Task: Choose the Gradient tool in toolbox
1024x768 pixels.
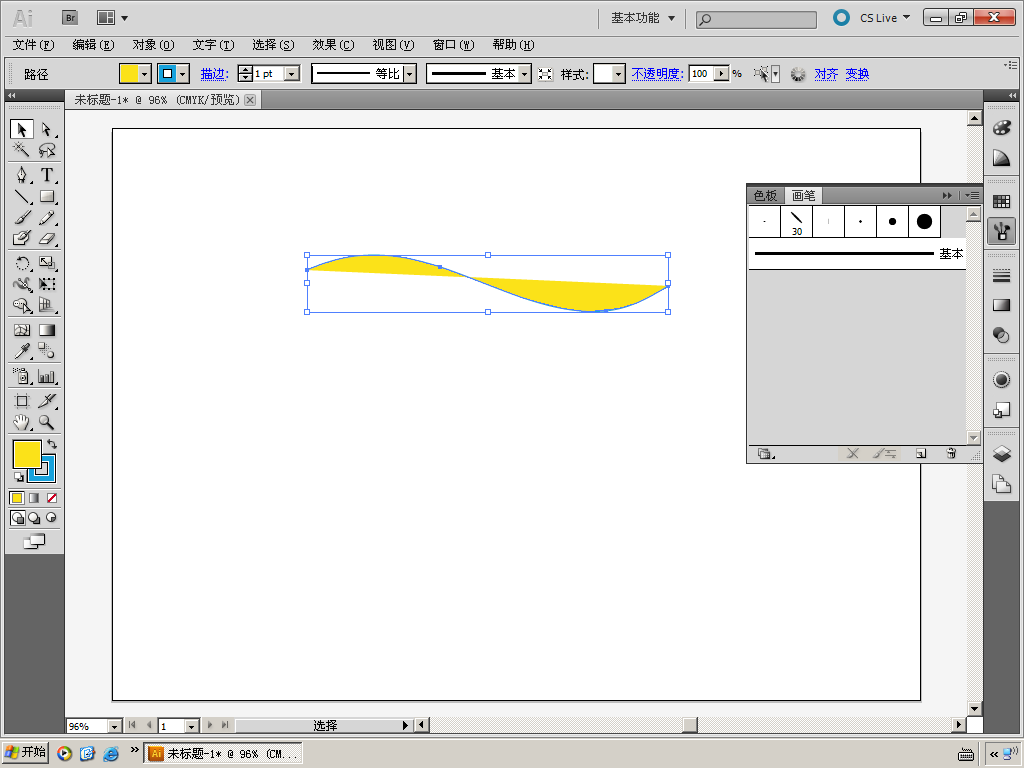Action: click(x=46, y=330)
